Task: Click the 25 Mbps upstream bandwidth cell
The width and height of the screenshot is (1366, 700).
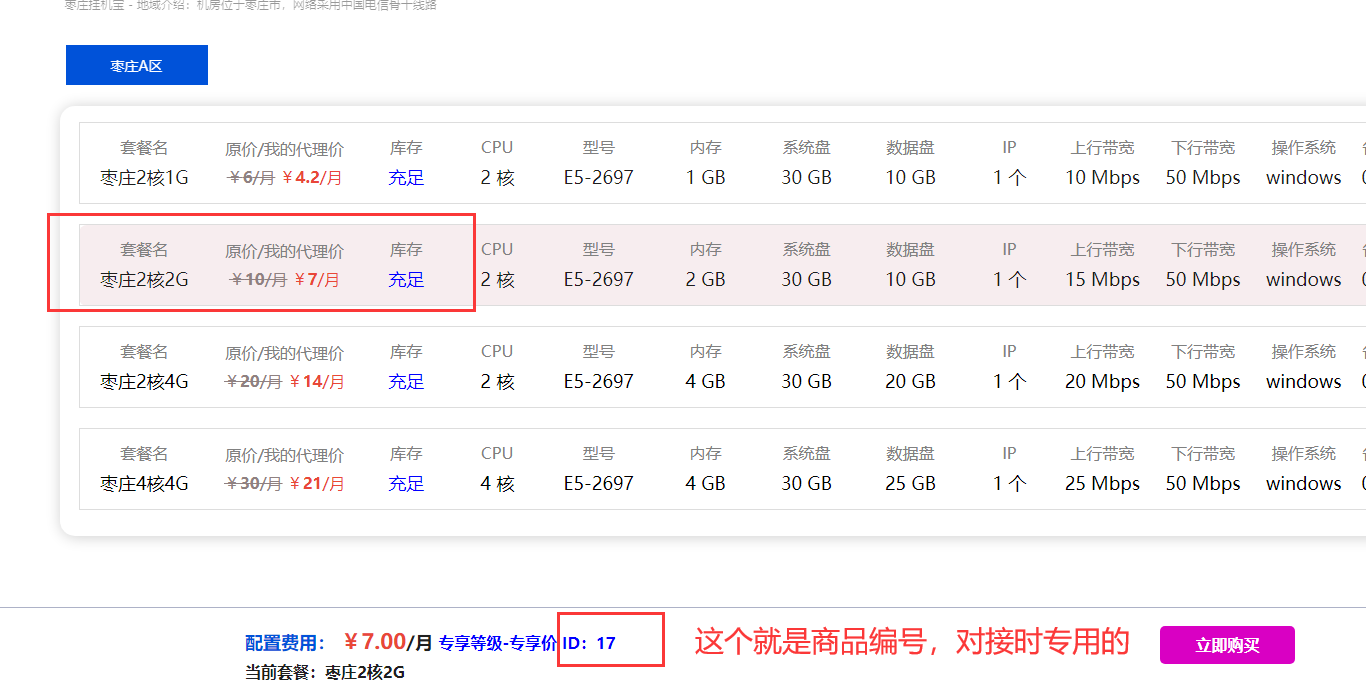Action: pyautogui.click(x=1102, y=484)
